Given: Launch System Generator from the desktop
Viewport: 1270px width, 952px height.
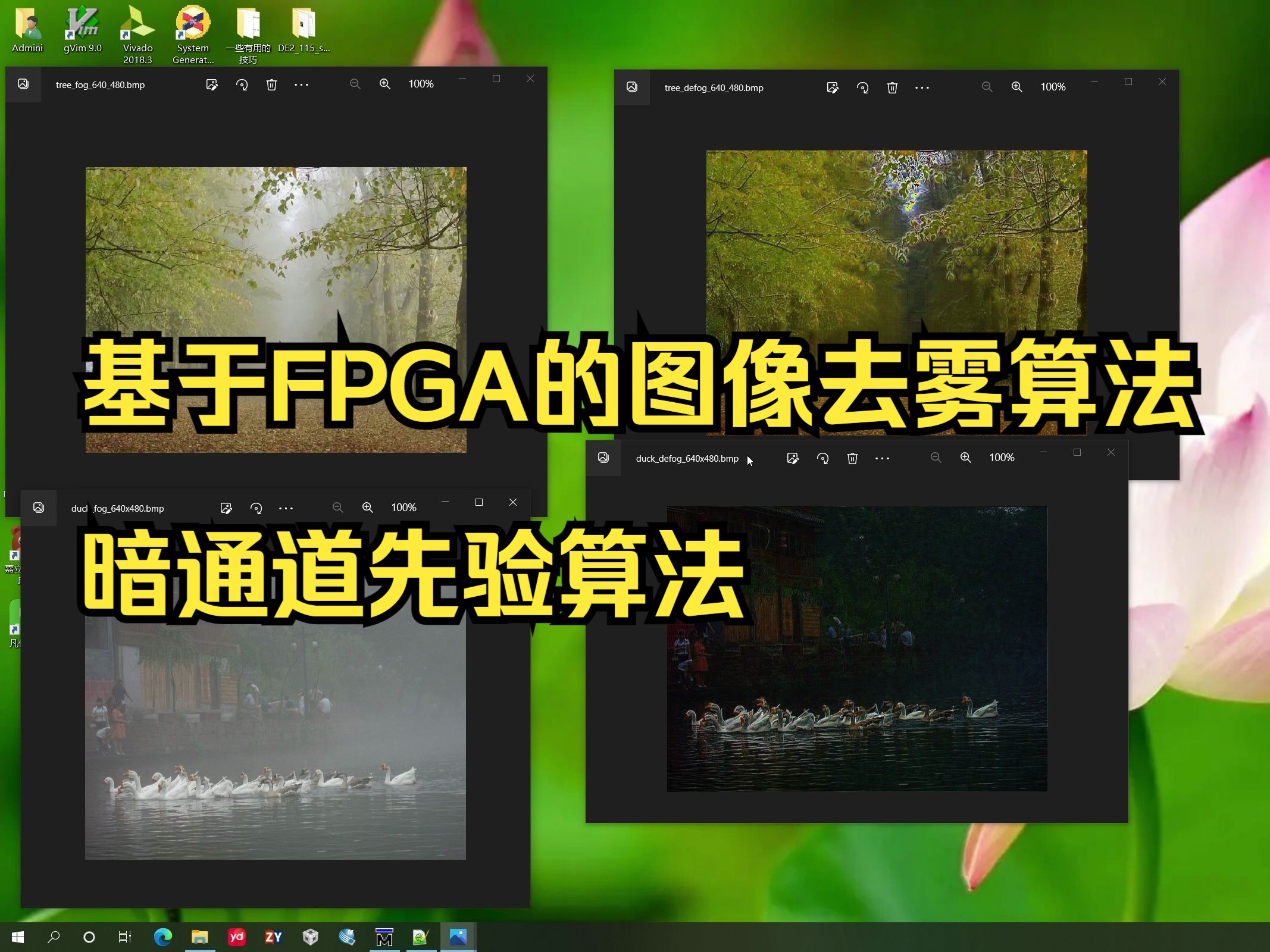Looking at the screenshot, I should [x=192, y=27].
